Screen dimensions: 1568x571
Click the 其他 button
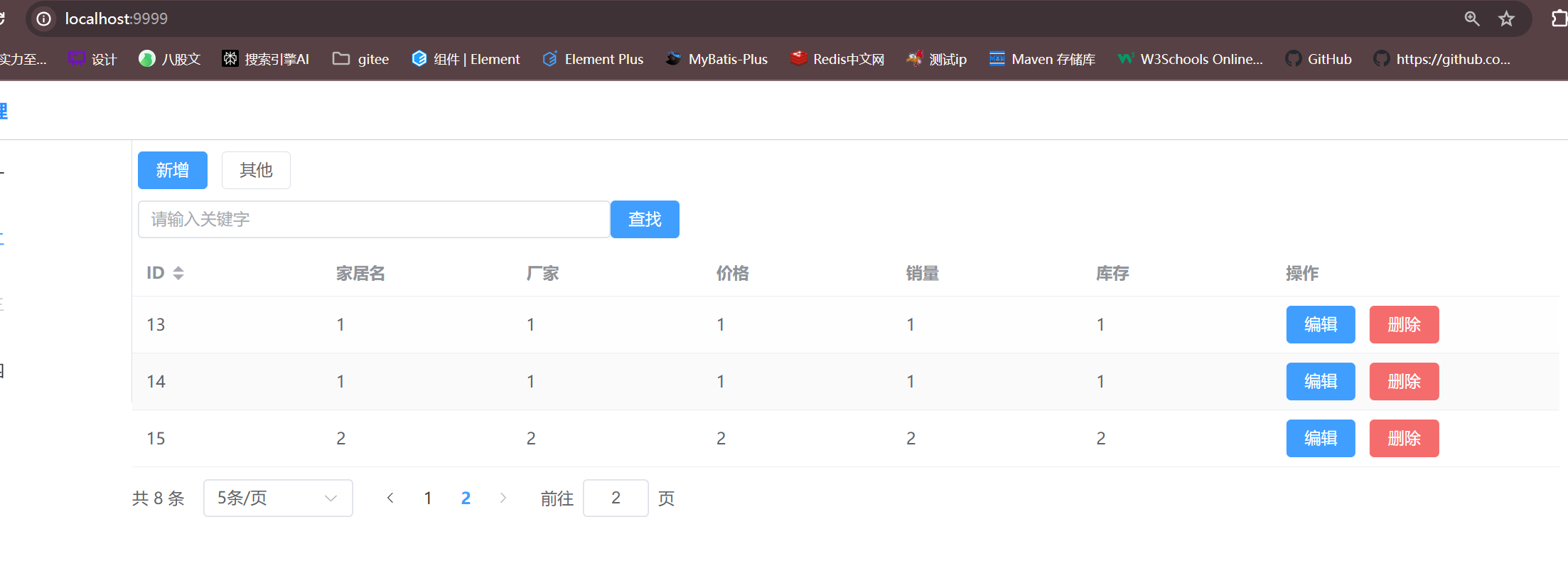tap(256, 170)
